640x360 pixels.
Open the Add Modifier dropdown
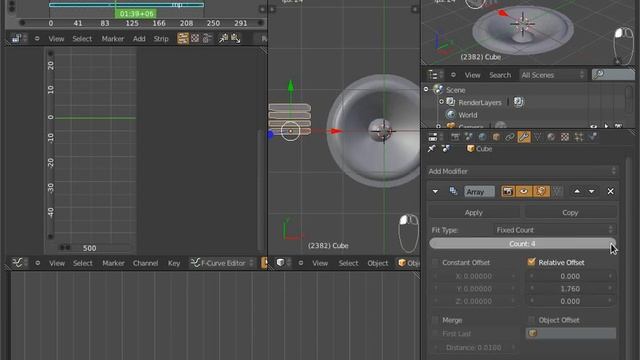pos(522,171)
